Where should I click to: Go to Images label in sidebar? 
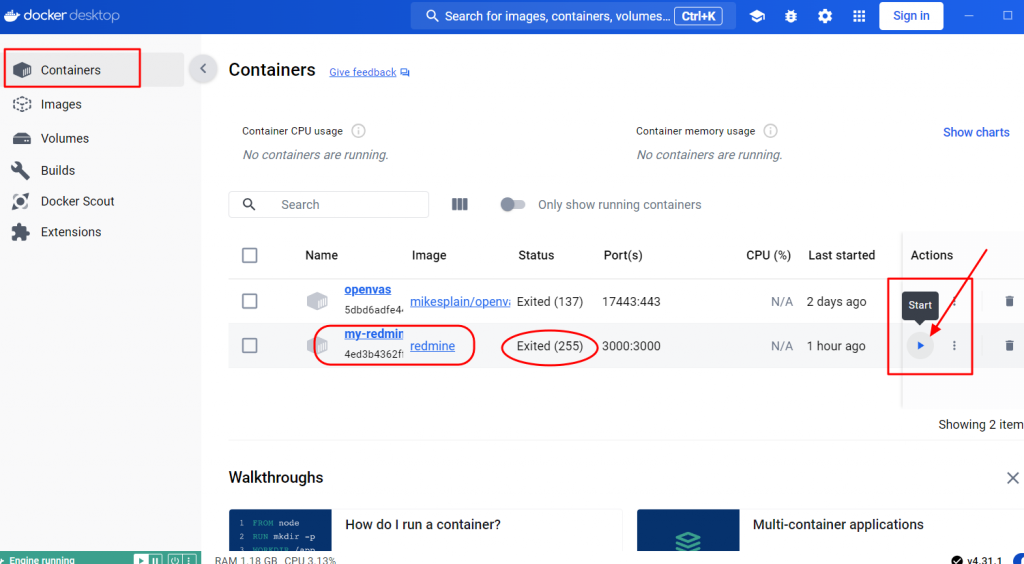pyautogui.click(x=61, y=104)
